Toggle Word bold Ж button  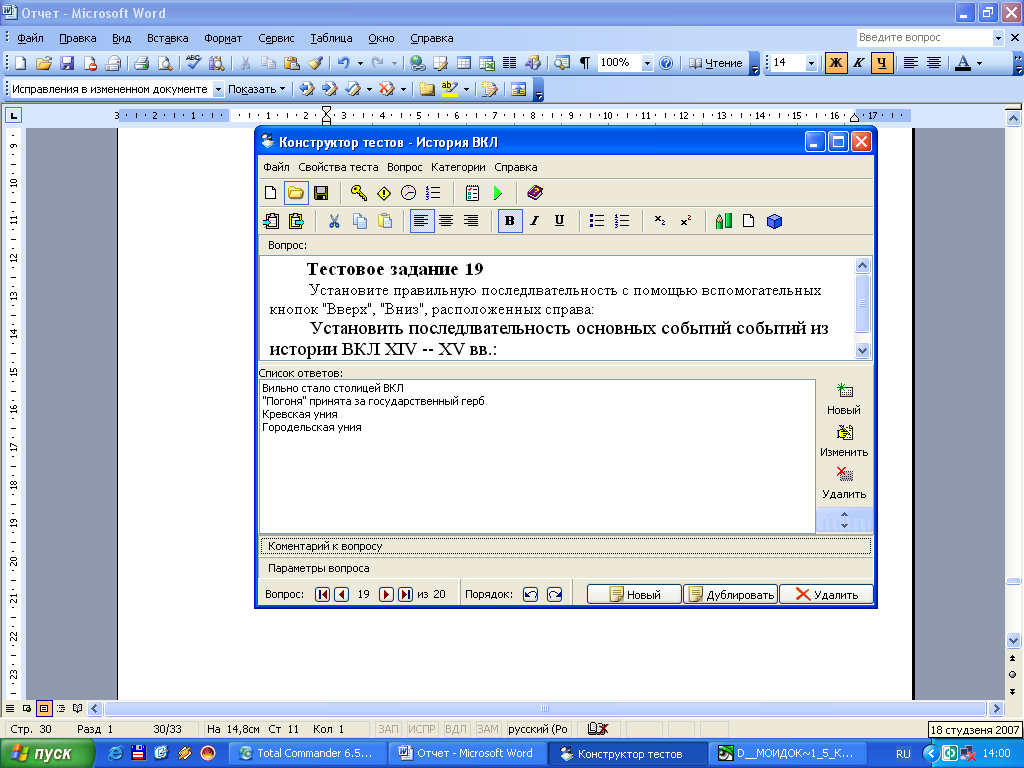(835, 63)
